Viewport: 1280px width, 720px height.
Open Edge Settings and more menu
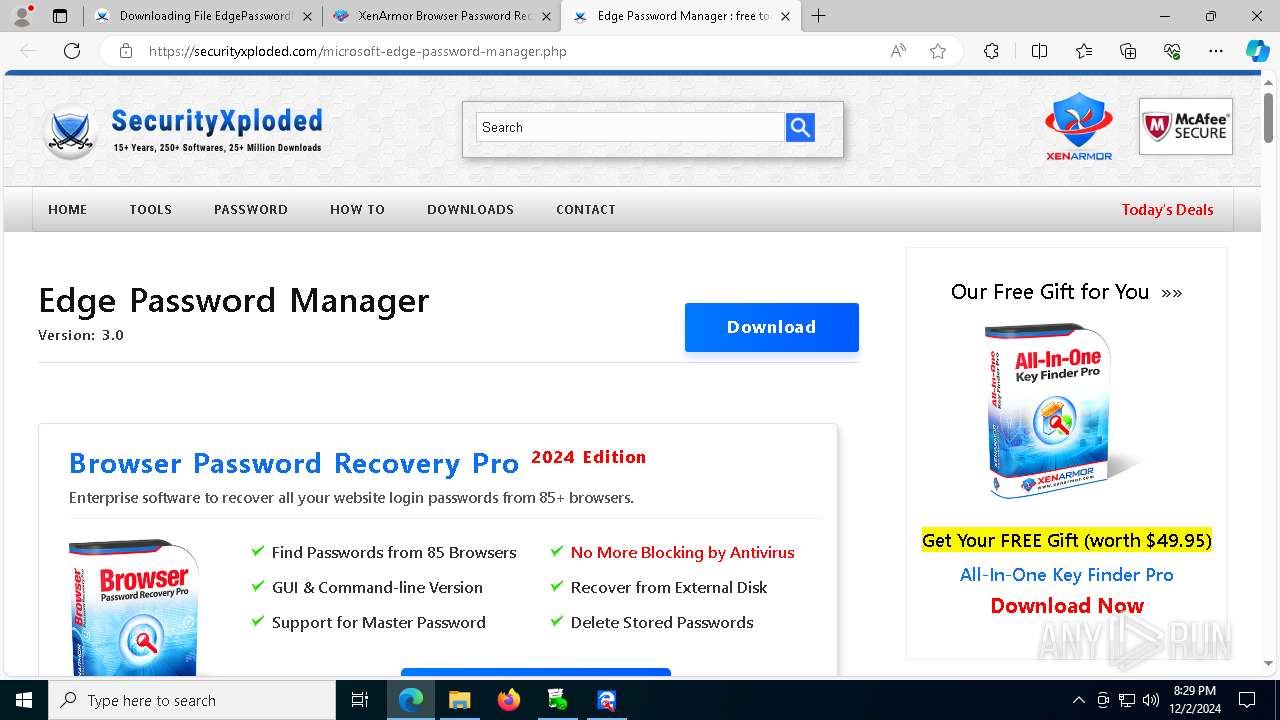coord(1216,51)
